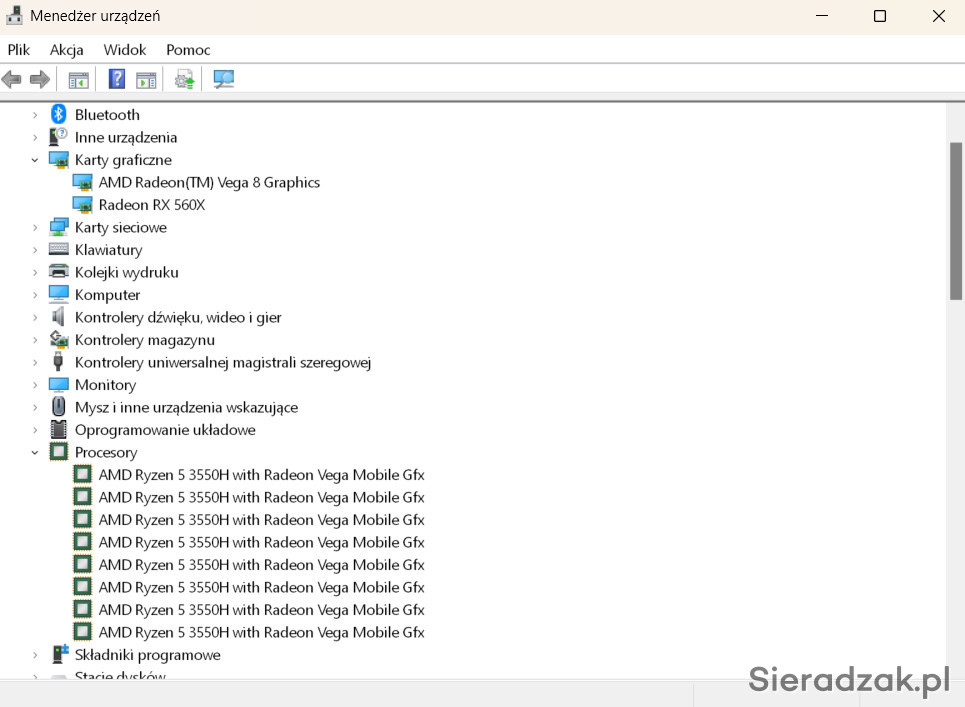Collapse the Procesory node
Image resolution: width=965 pixels, height=707 pixels.
(x=35, y=452)
